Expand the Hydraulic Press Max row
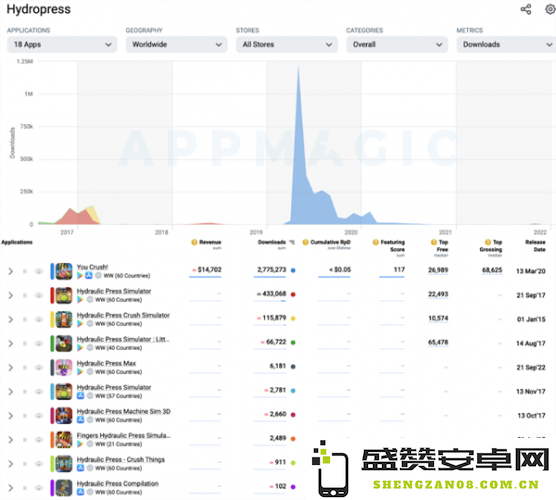556x500 pixels. point(11,368)
